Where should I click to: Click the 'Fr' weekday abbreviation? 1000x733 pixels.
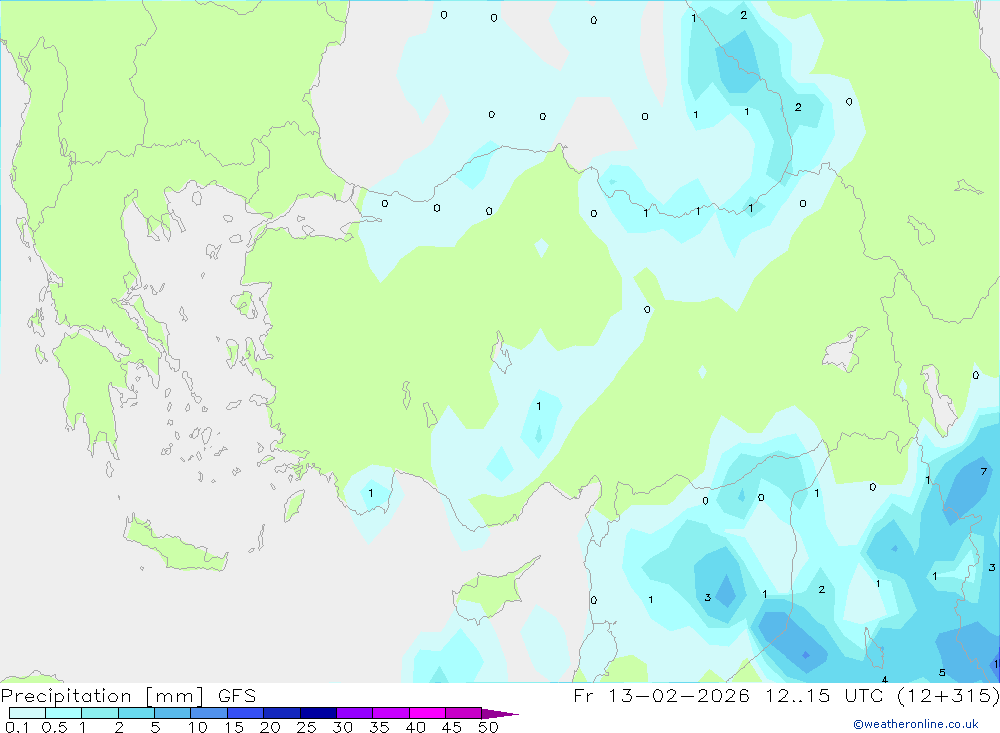coord(584,695)
